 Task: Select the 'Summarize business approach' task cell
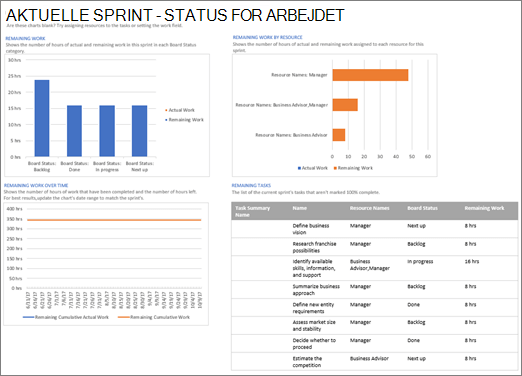click(x=316, y=290)
